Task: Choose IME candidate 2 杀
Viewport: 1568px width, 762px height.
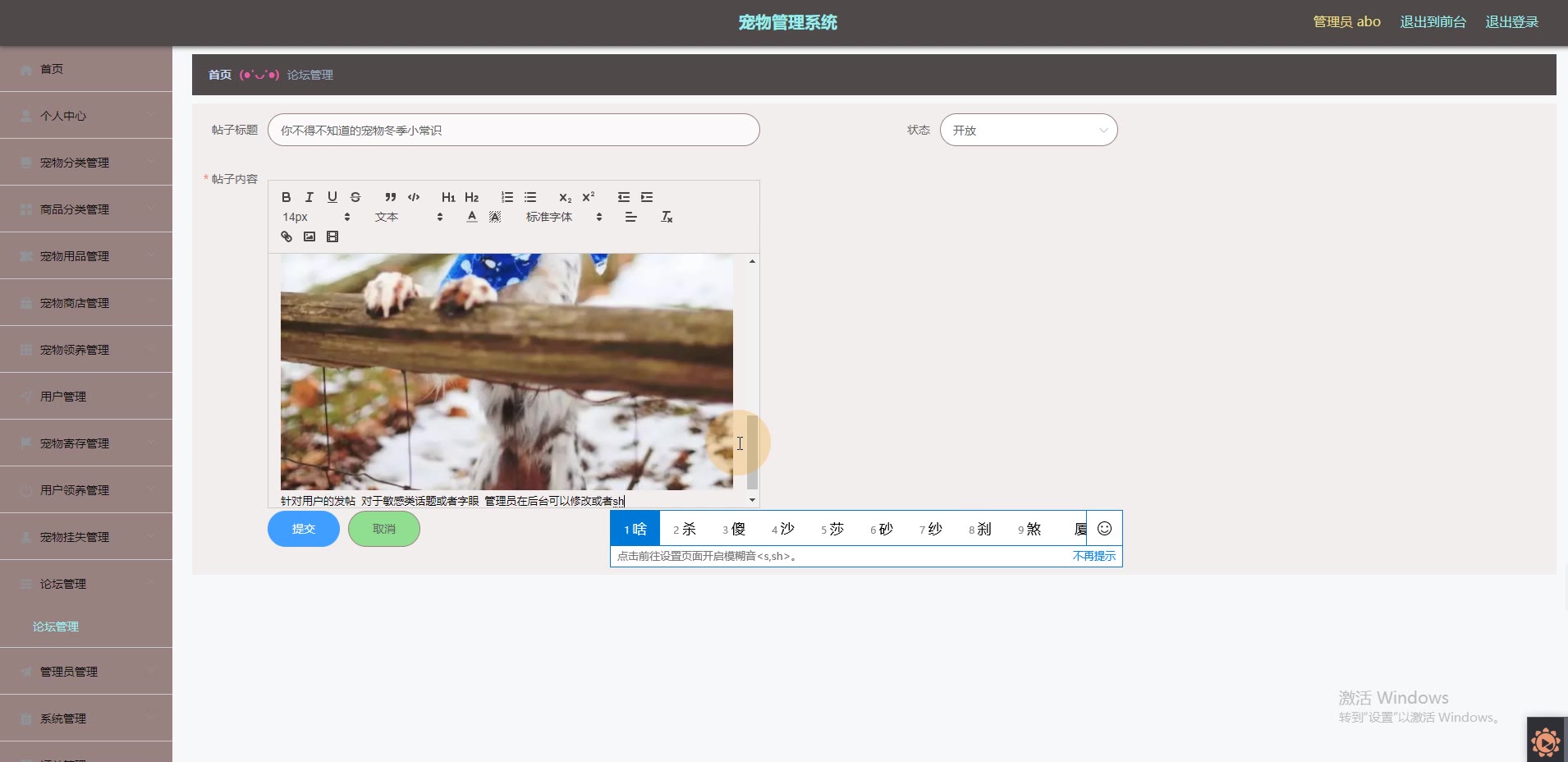Action: point(685,529)
